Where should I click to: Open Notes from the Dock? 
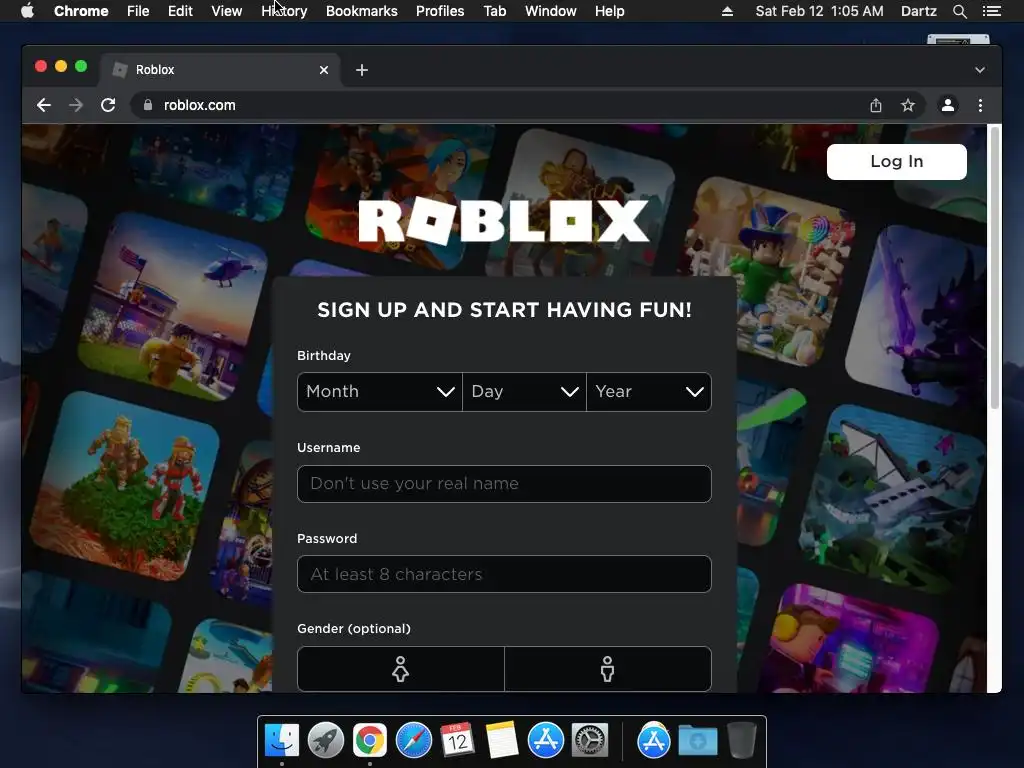tap(502, 740)
